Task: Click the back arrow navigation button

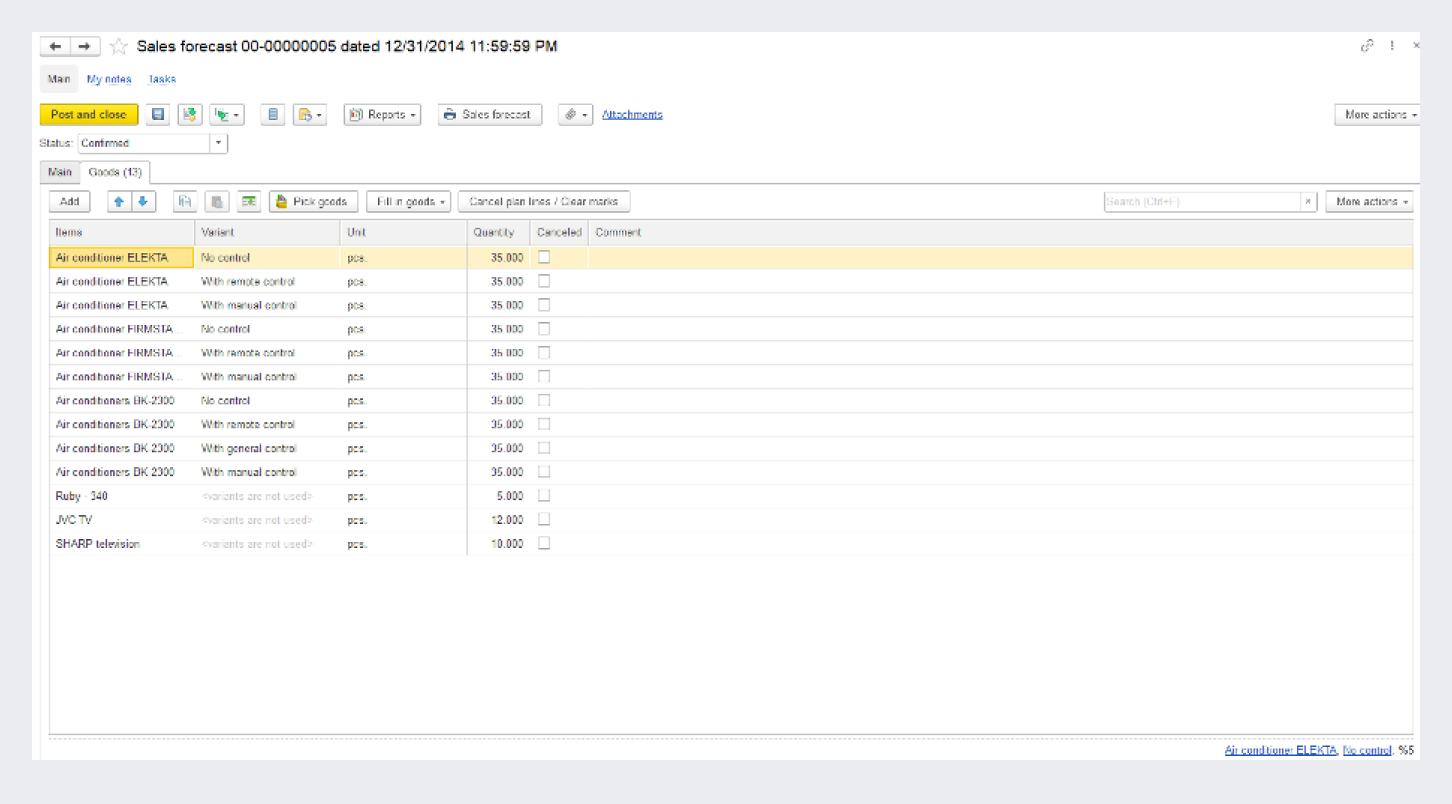Action: [x=56, y=47]
